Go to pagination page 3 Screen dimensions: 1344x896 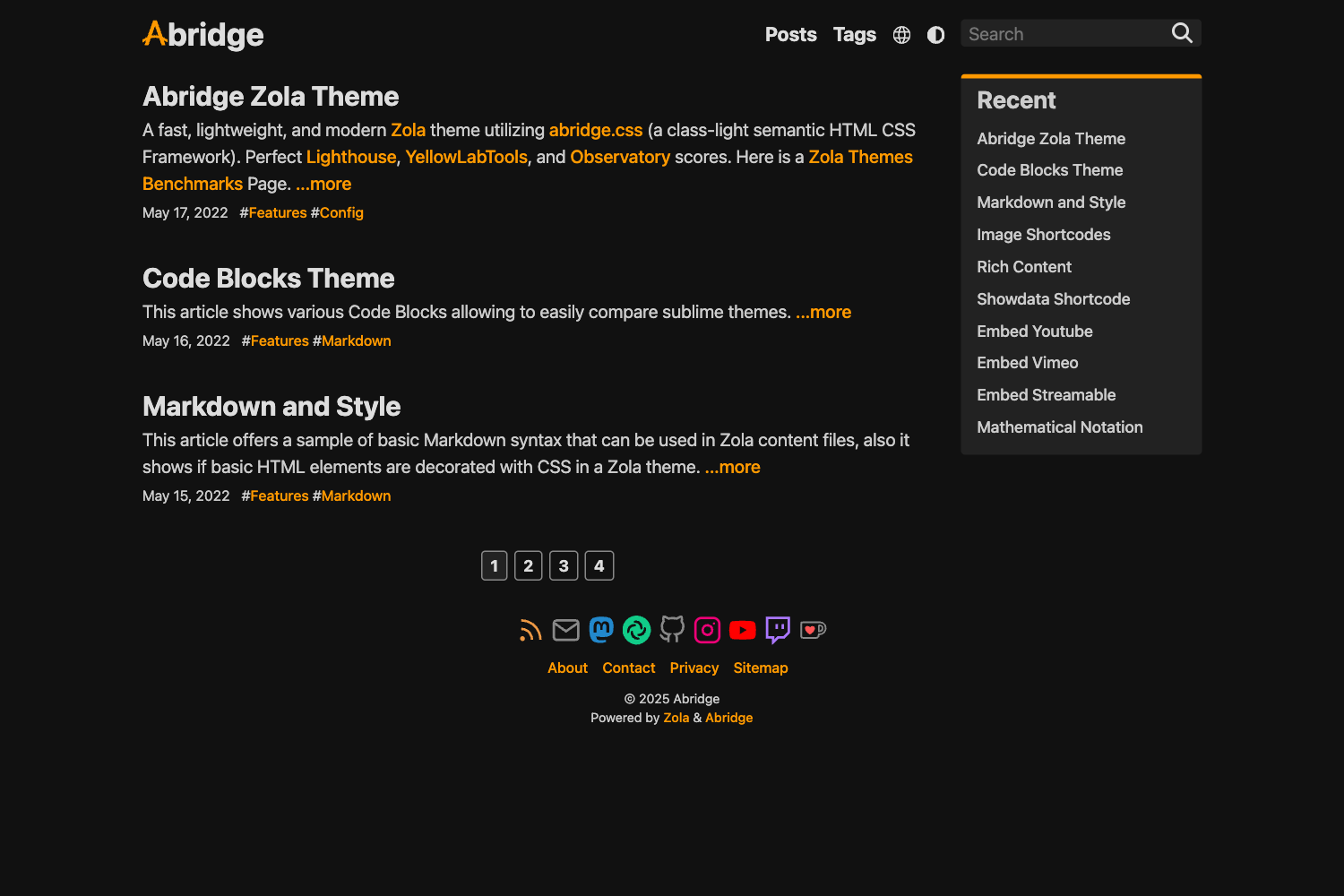(x=564, y=565)
